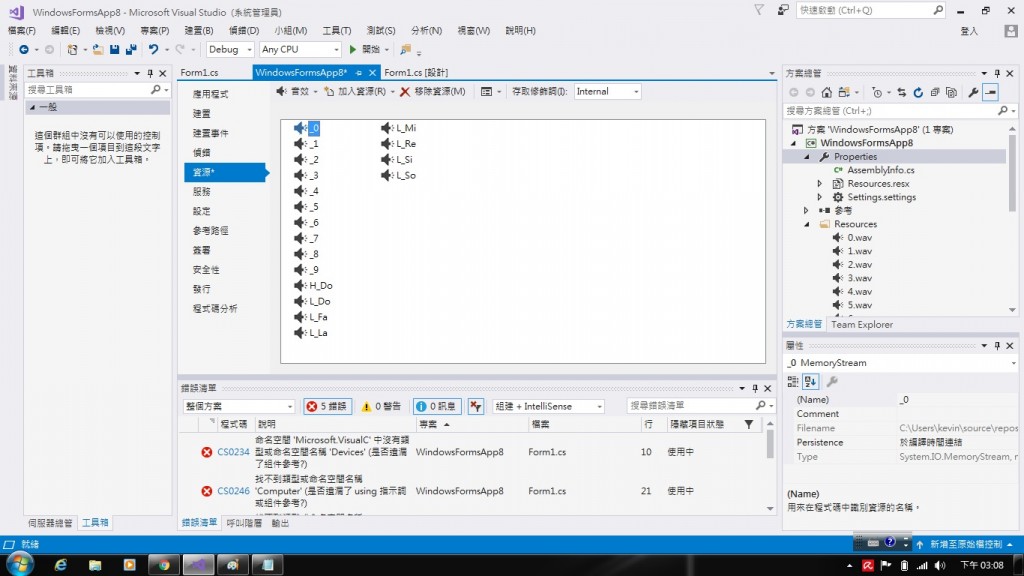Click the Save All icon in toolbar
This screenshot has height=576, width=1024.
[x=131, y=50]
